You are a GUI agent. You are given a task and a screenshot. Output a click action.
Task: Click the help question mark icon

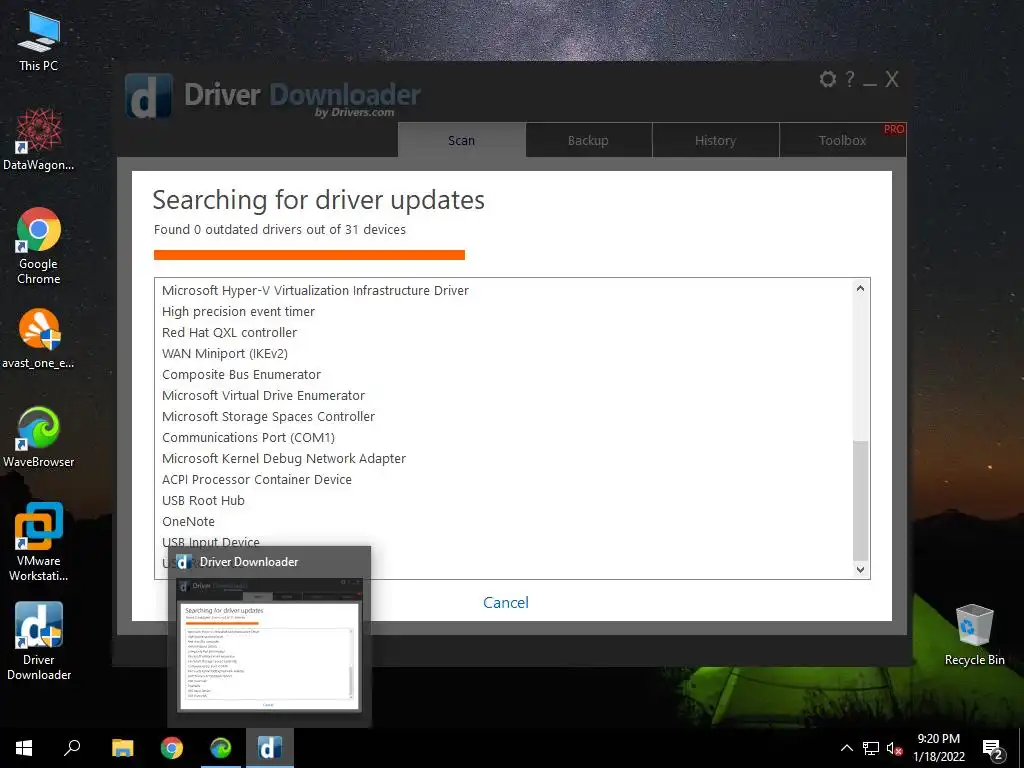coord(850,80)
